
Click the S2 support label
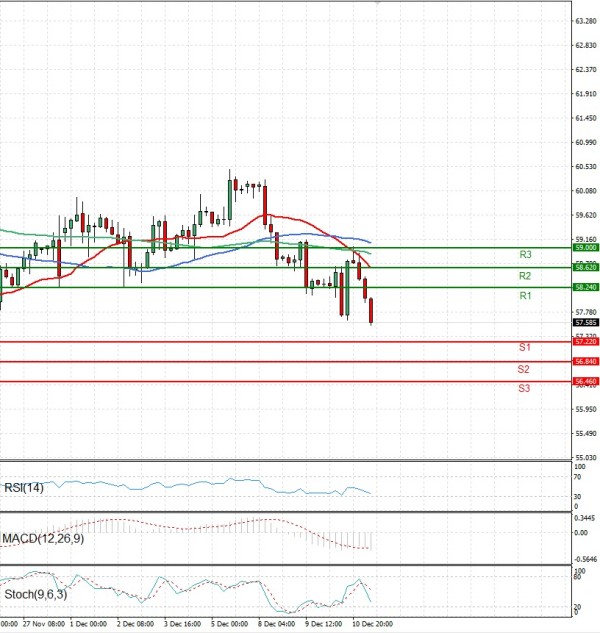[x=524, y=369]
